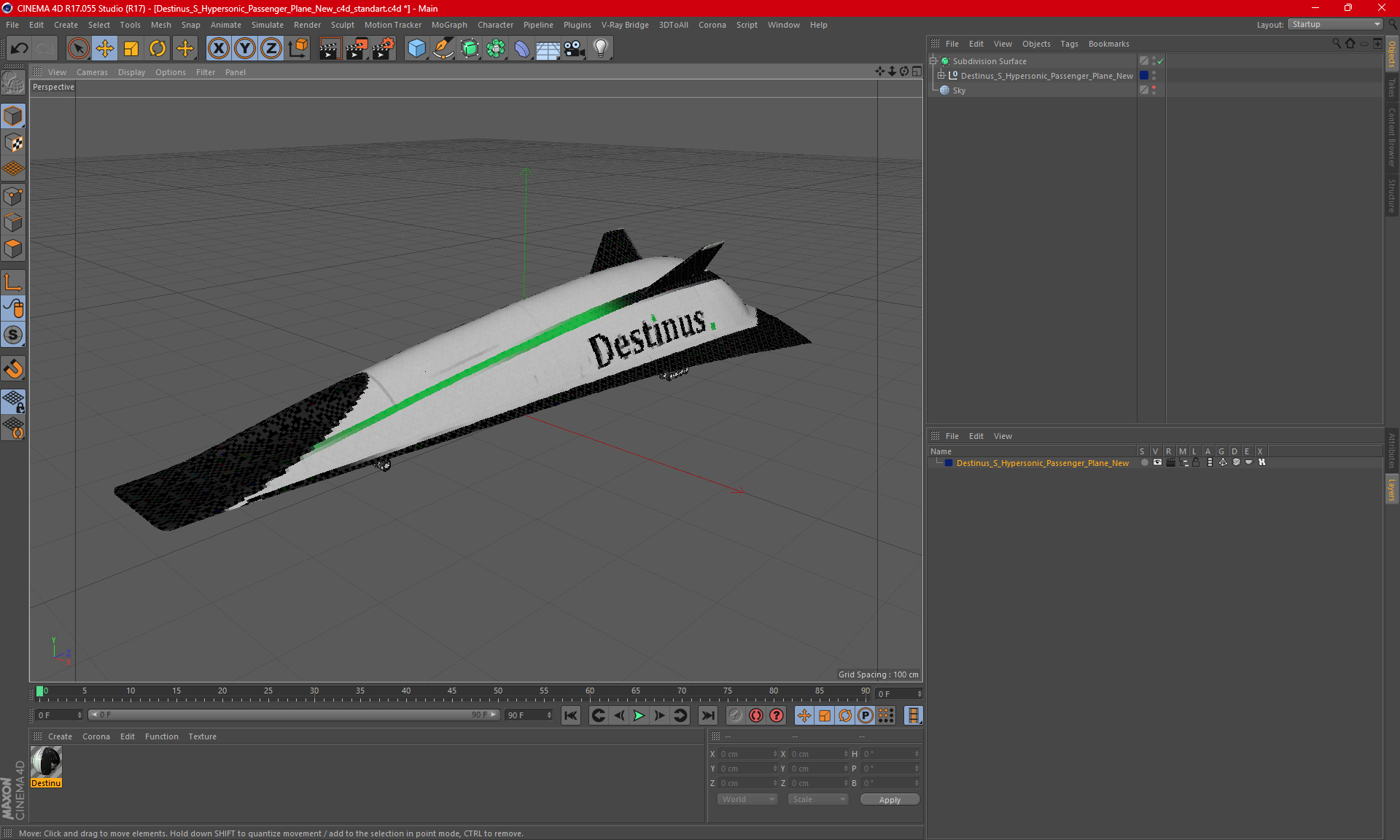Image resolution: width=1400 pixels, height=840 pixels.
Task: Activate the Move tool in top toolbar
Action: coord(105,49)
